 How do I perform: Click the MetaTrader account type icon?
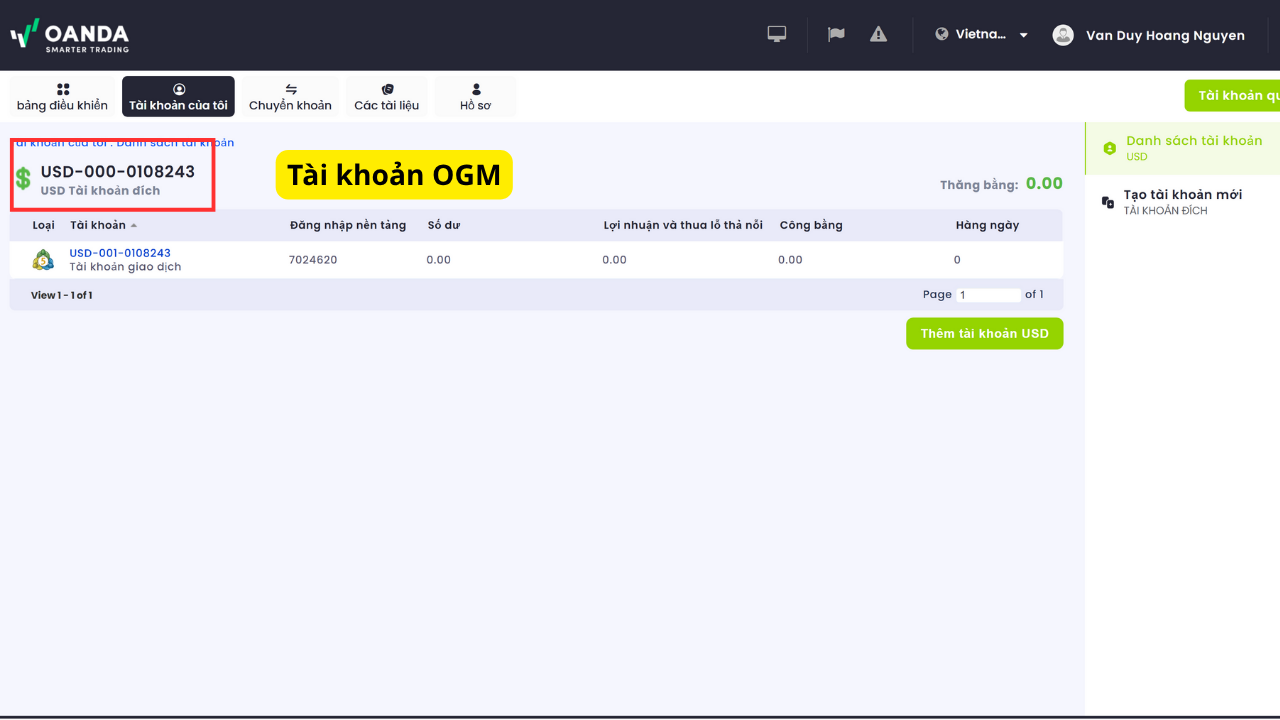click(43, 260)
